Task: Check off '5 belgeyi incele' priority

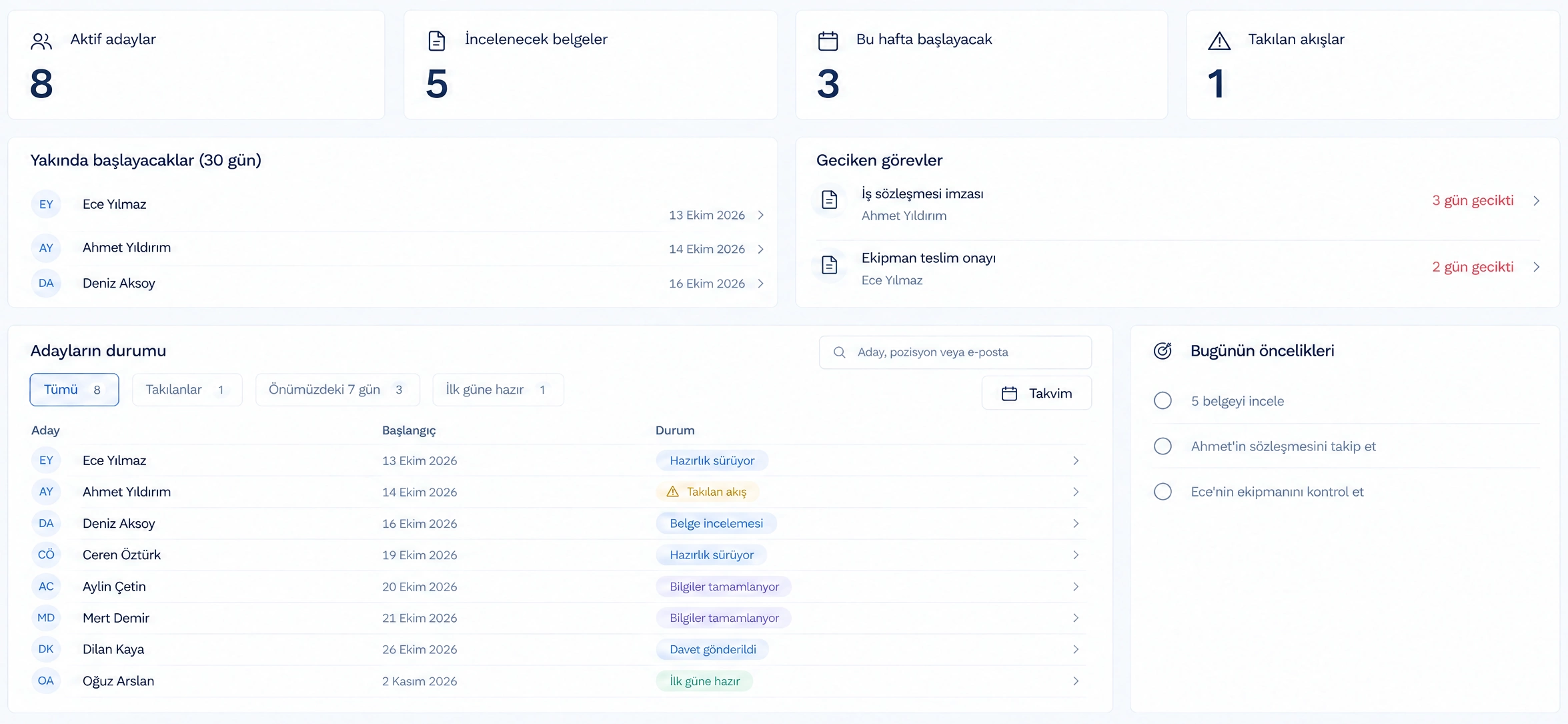Action: tap(1162, 400)
